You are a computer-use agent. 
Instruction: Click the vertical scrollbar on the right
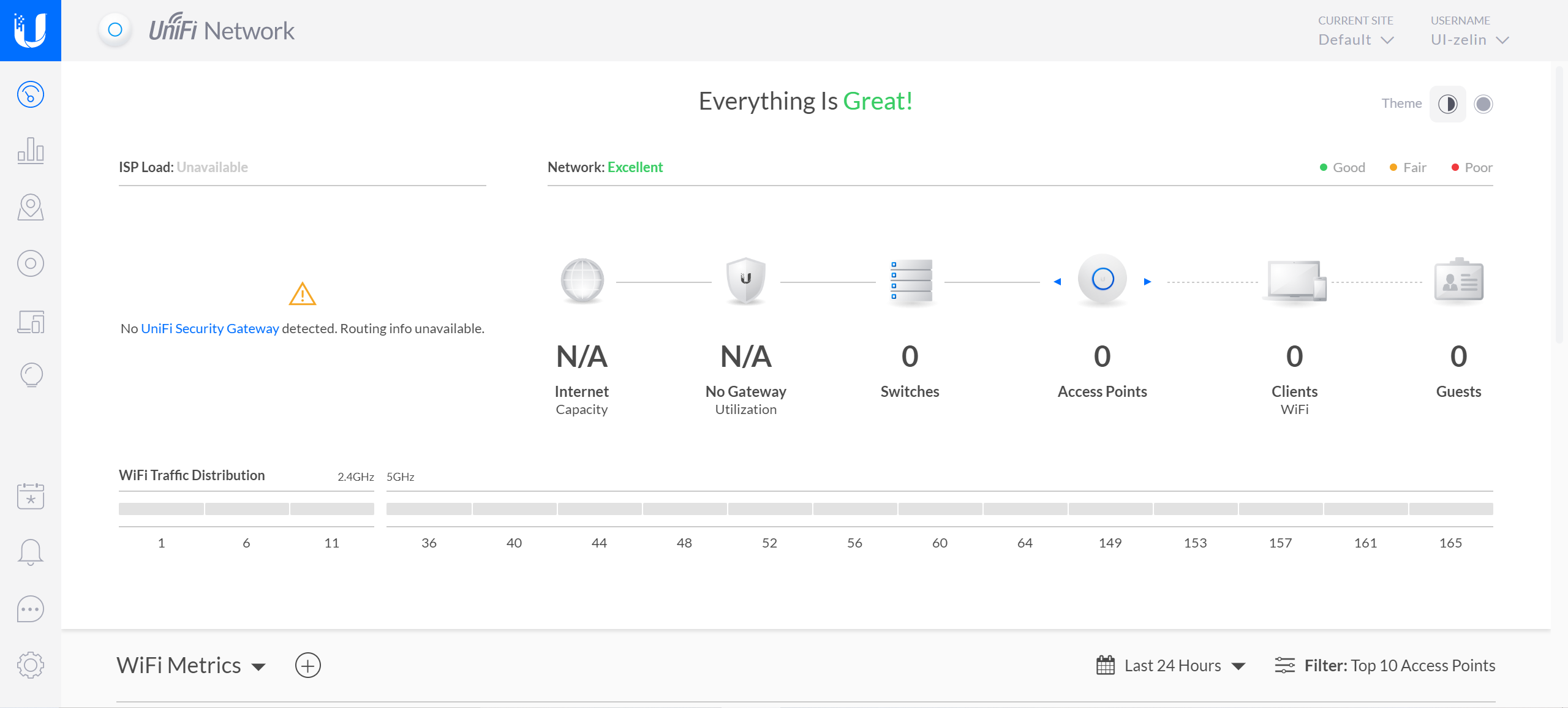point(1559,205)
